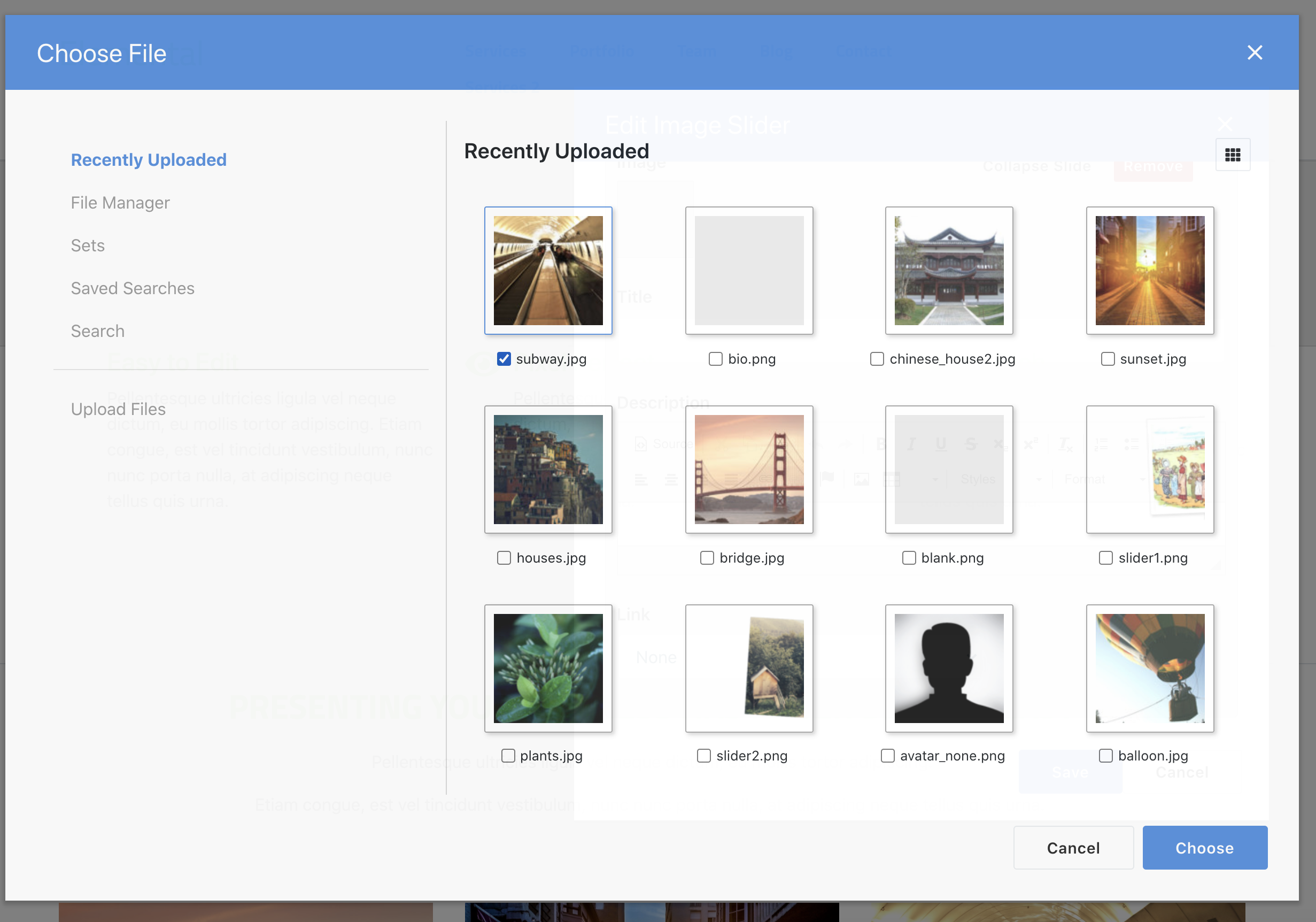
Task: Apply underline in the description editor
Action: click(942, 444)
